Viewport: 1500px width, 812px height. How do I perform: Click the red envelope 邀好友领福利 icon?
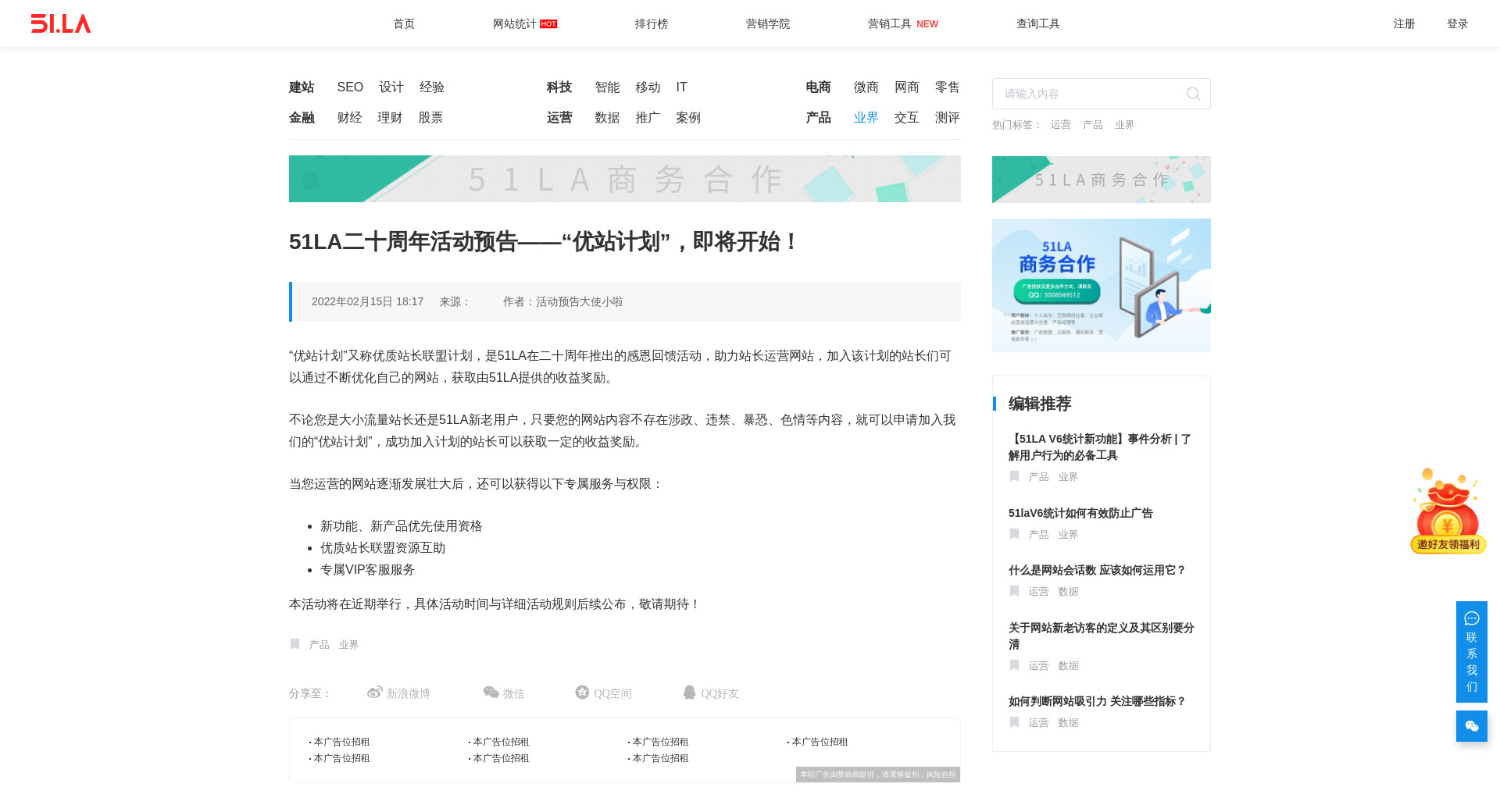click(1448, 511)
